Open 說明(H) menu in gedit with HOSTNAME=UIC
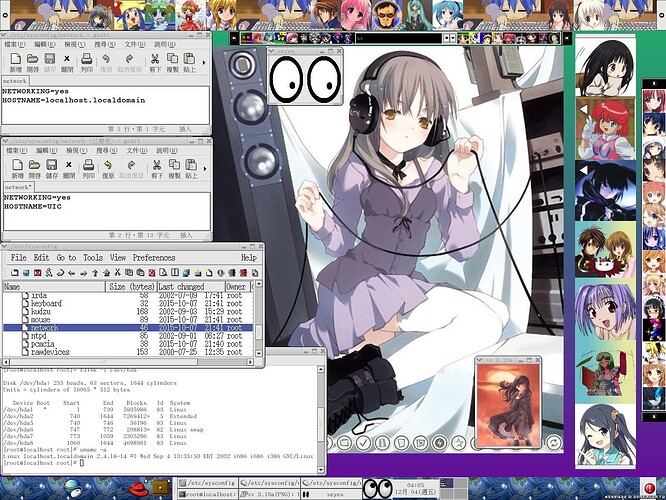666x500 pixels. click(x=166, y=150)
